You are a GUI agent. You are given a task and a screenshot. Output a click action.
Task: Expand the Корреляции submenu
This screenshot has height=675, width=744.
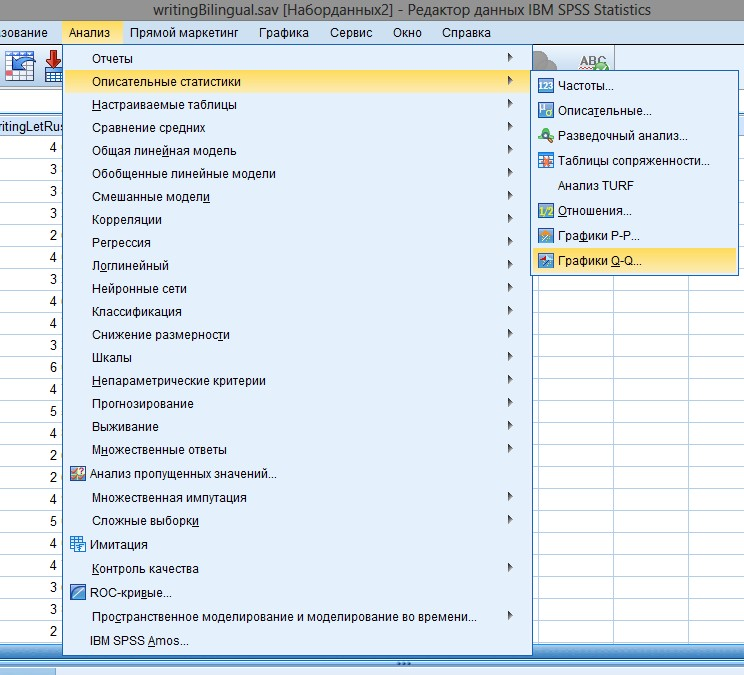point(297,220)
